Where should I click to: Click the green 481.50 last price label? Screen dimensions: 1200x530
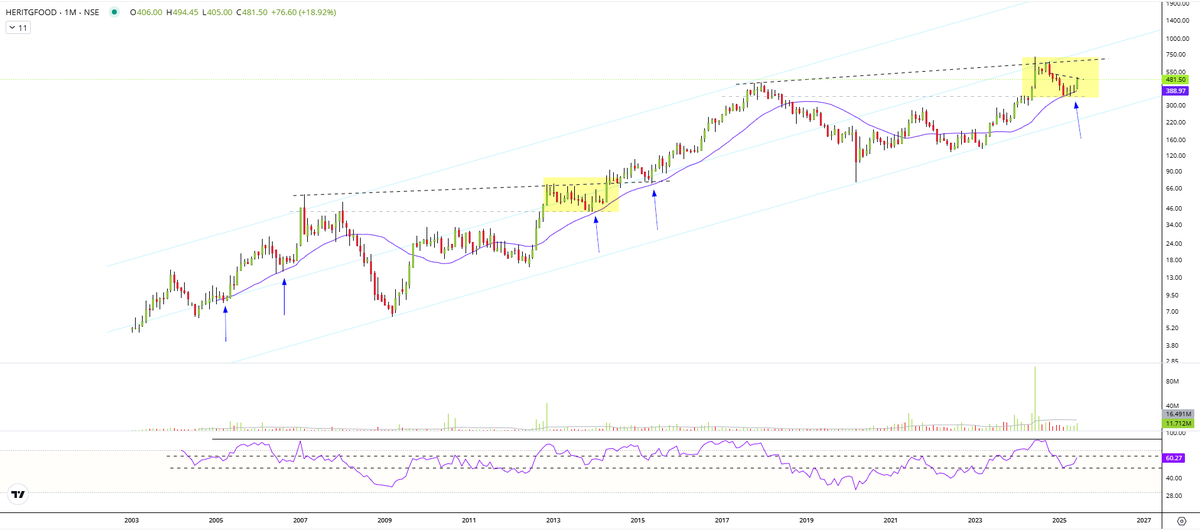[1174, 79]
